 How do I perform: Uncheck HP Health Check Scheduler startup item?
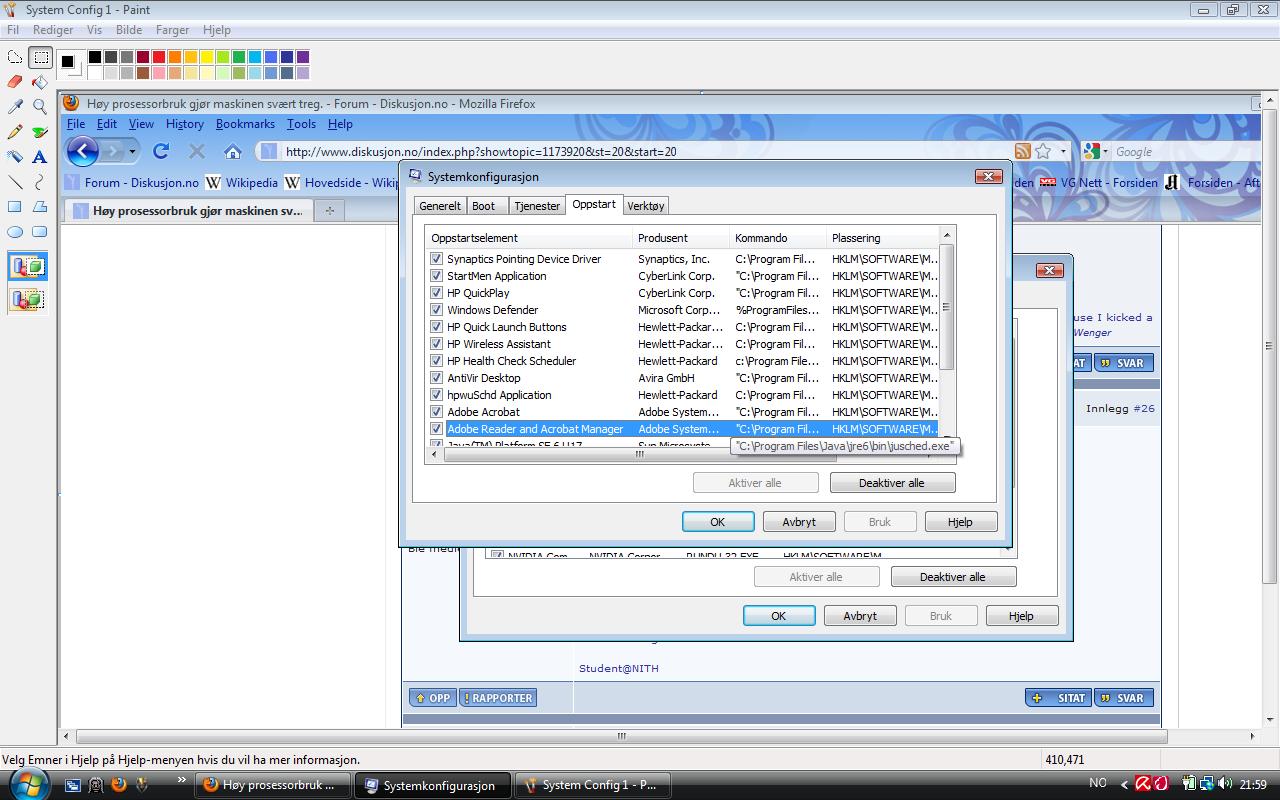pos(436,361)
